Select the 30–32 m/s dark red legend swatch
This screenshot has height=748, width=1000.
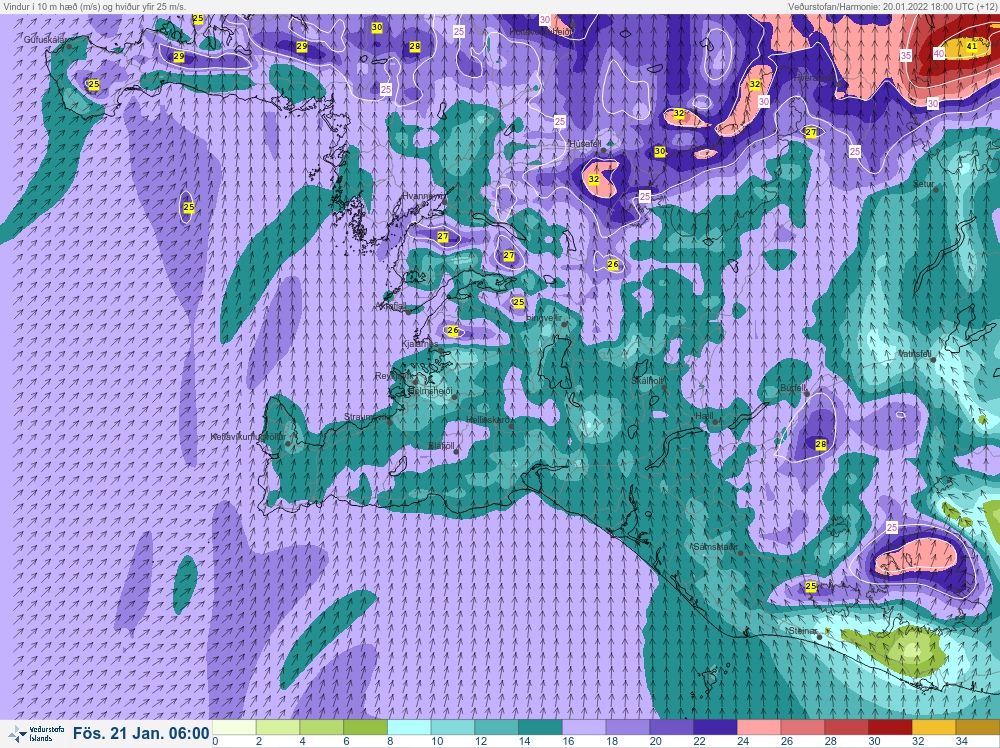(x=890, y=728)
